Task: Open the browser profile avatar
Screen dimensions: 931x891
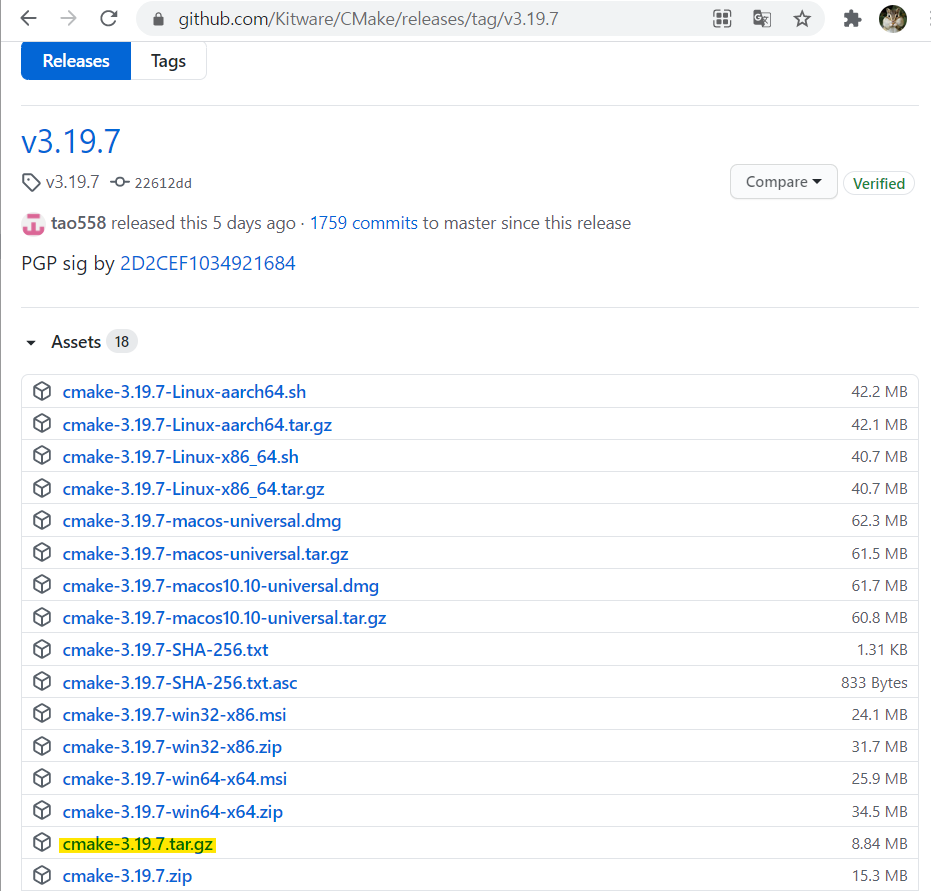Action: click(x=892, y=19)
